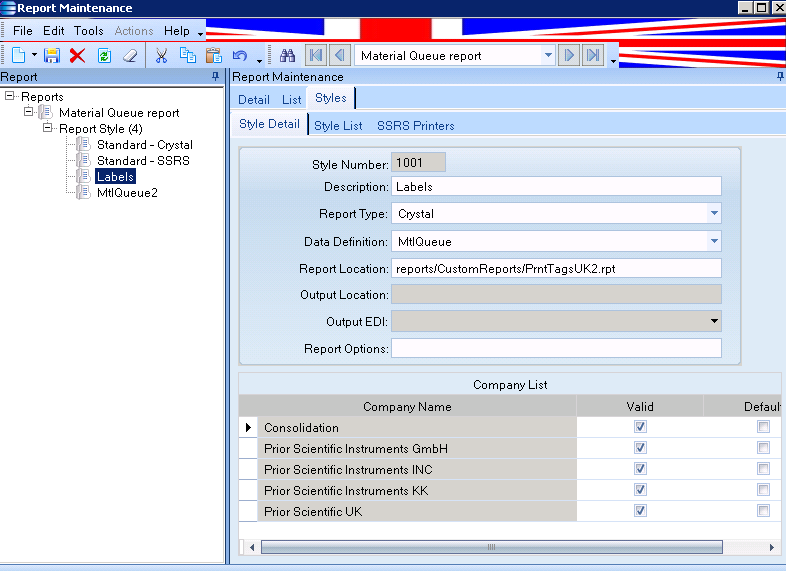Screen dimensions: 786x571
Task: Check Default for Prior Scientific UK
Action: pos(763,511)
